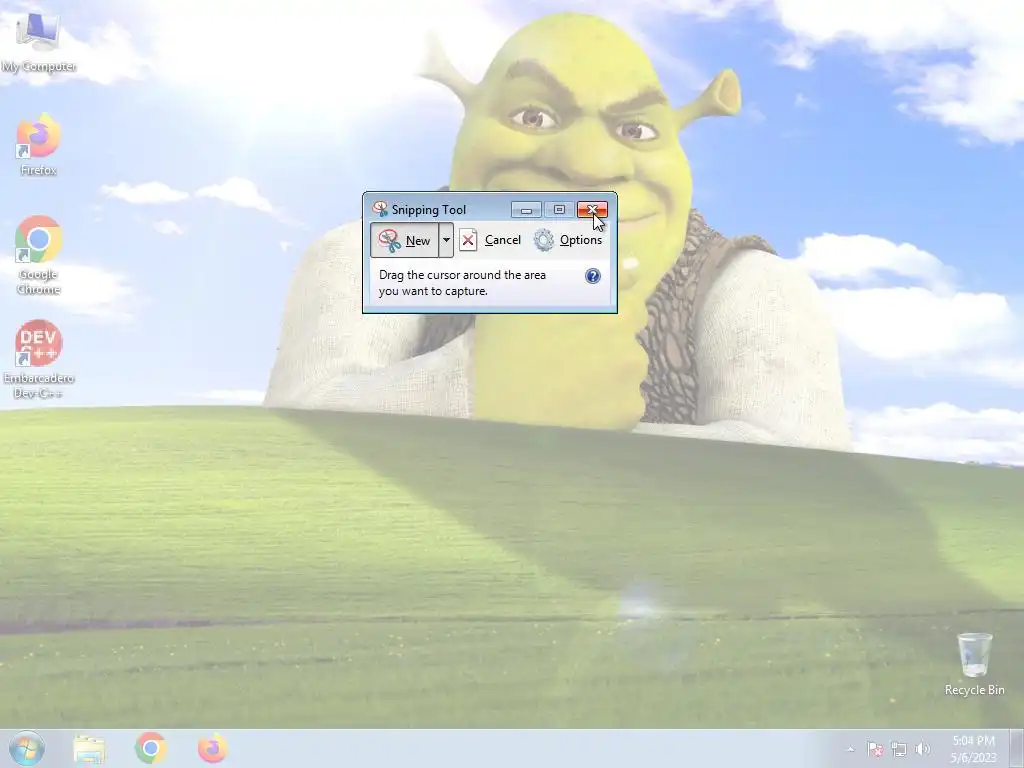This screenshot has height=768, width=1024.
Task: Close the Snipping Tool window
Action: click(x=592, y=210)
